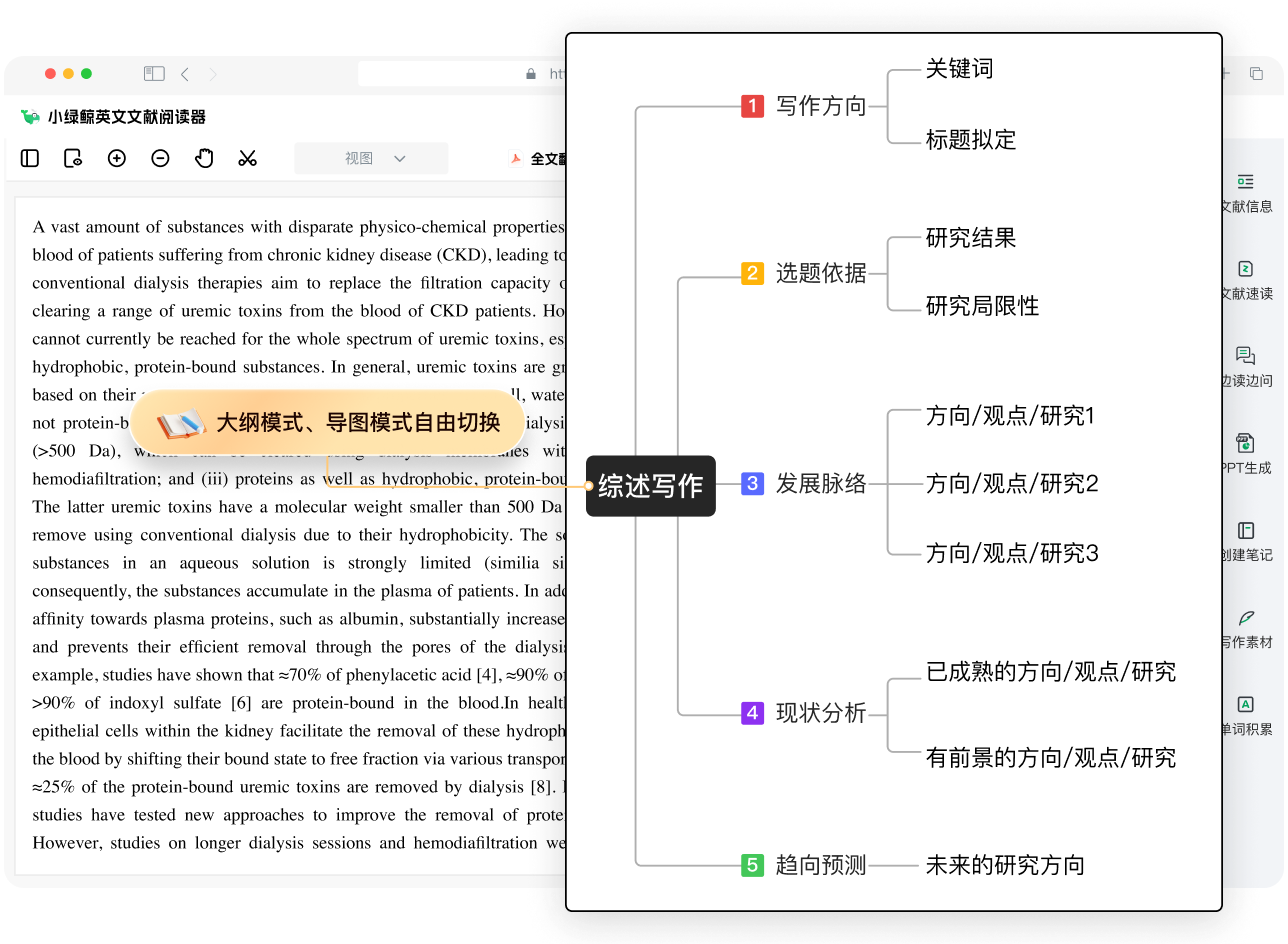The image size is (1288, 944).
Task: Click the PPT生成 generation icon
Action: [x=1245, y=450]
